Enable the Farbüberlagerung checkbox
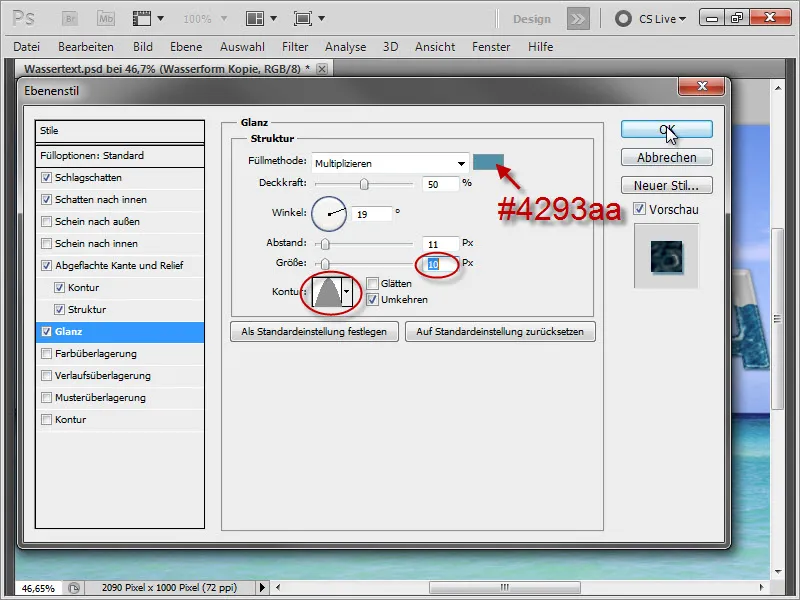Viewport: 800px width, 600px height. coord(46,354)
